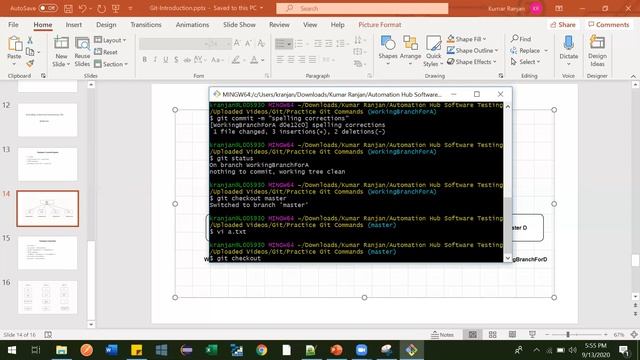Open Excel from taskbar

(x=211, y=350)
